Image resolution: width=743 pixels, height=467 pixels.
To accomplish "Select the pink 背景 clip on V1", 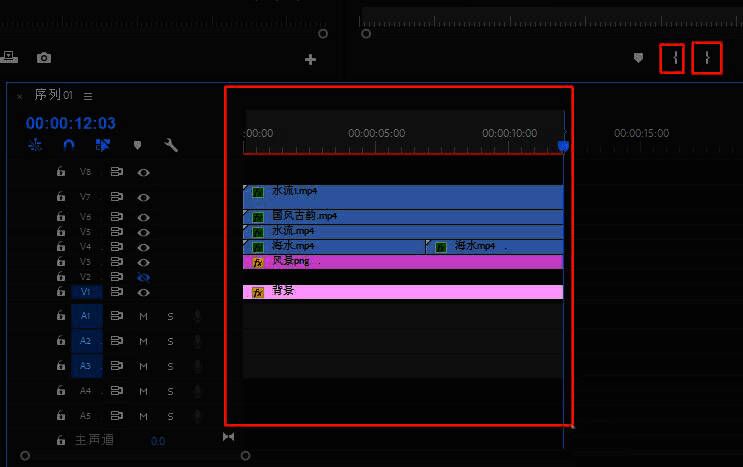I will tap(403, 292).
